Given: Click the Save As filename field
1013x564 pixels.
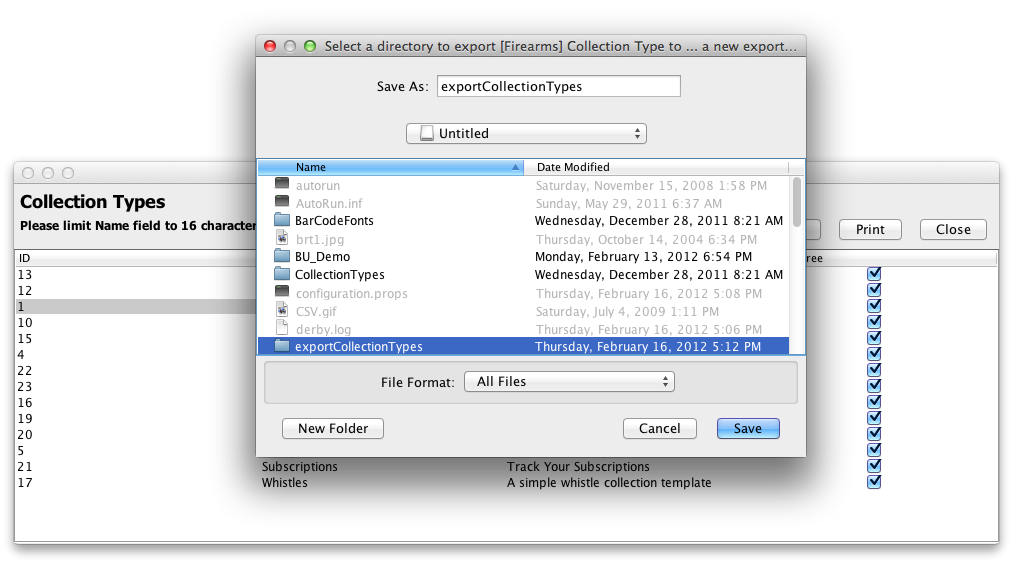Looking at the screenshot, I should (558, 86).
